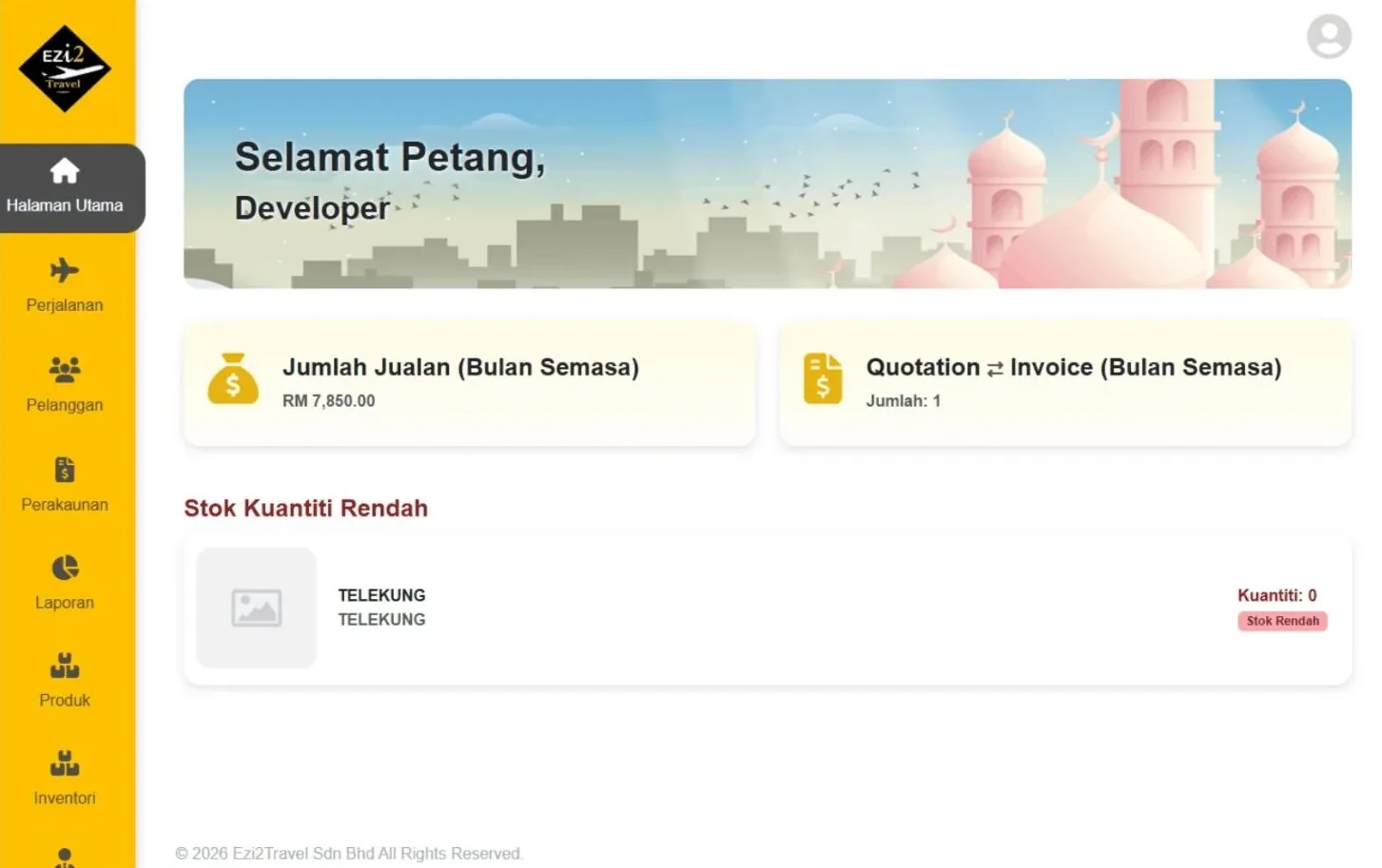Click the Ezi2 Travel logo
Screen dimensions: 1382x868
click(65, 68)
